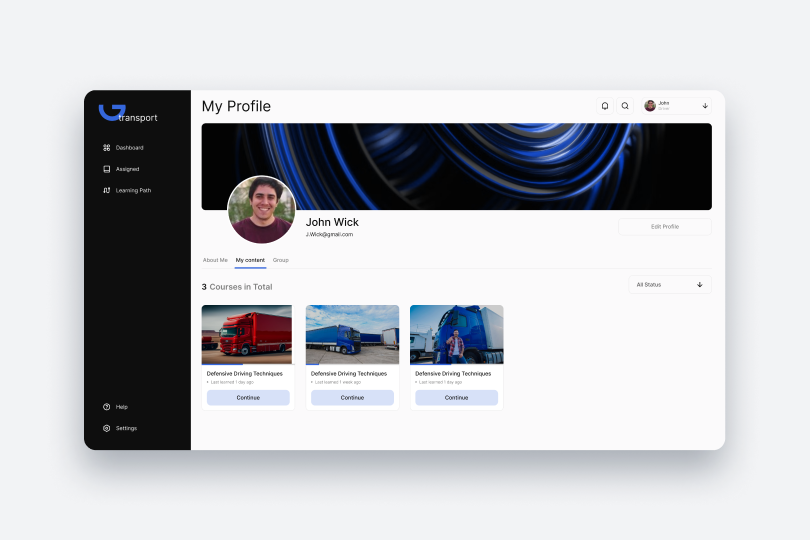Click the transport logo in the sidebar
The width and height of the screenshot is (810, 540).
point(127,113)
